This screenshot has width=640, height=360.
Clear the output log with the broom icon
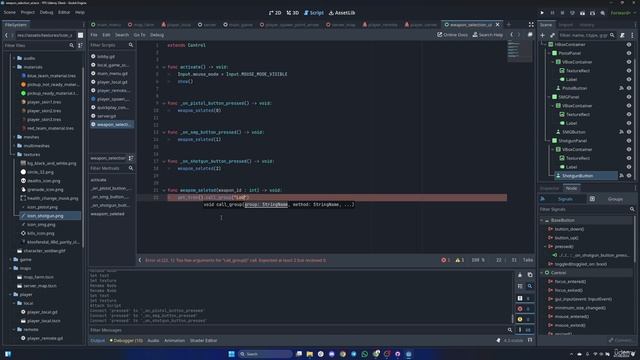tap(520, 275)
